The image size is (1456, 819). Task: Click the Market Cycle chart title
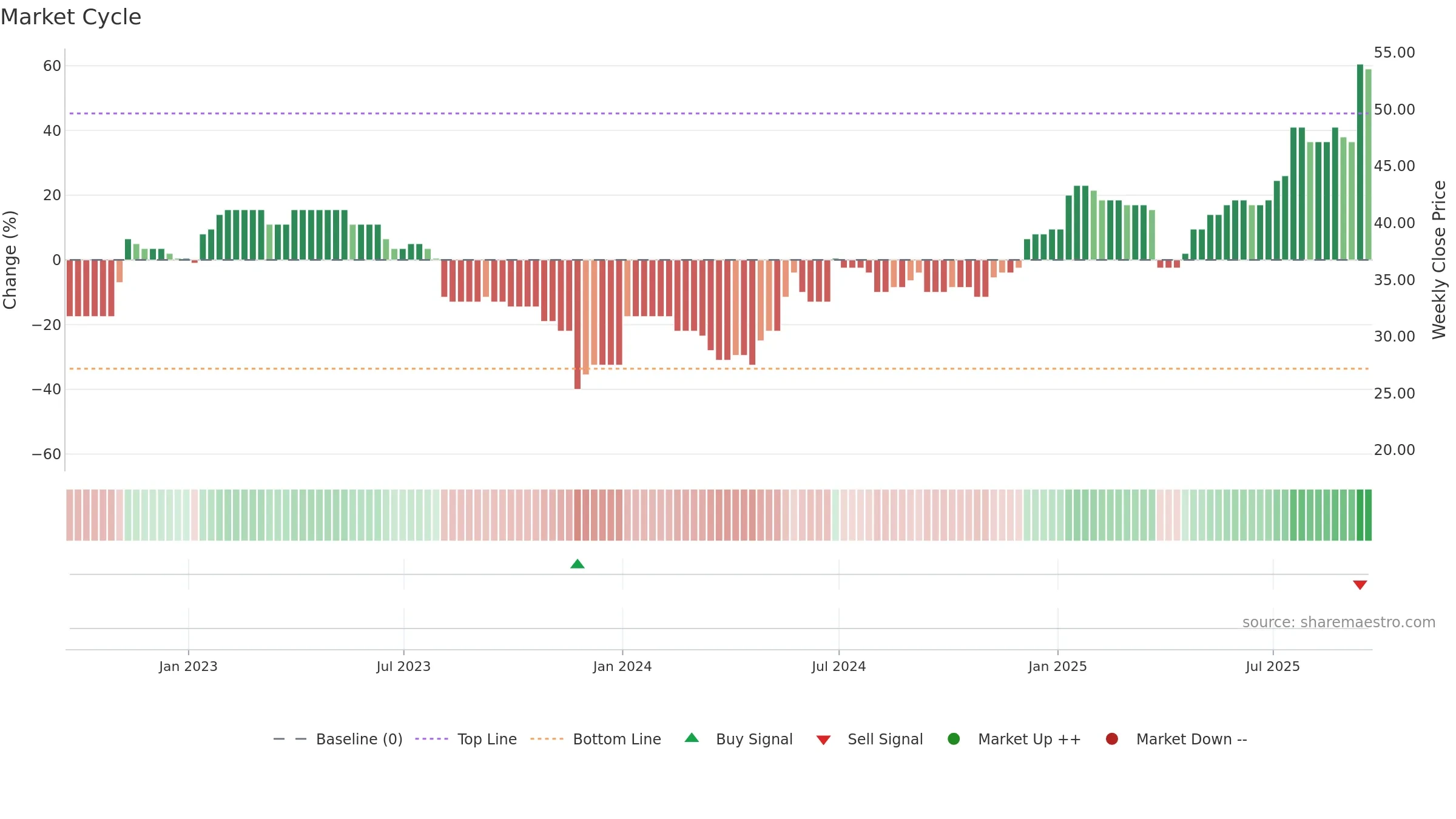pyautogui.click(x=71, y=17)
